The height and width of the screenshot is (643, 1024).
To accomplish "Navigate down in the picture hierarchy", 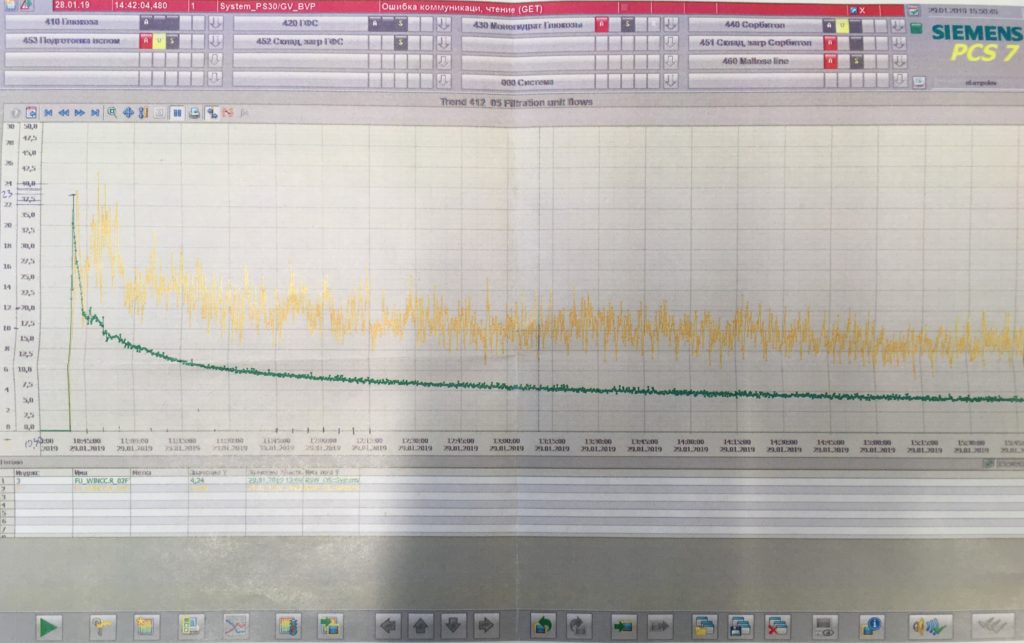I will coord(453,627).
